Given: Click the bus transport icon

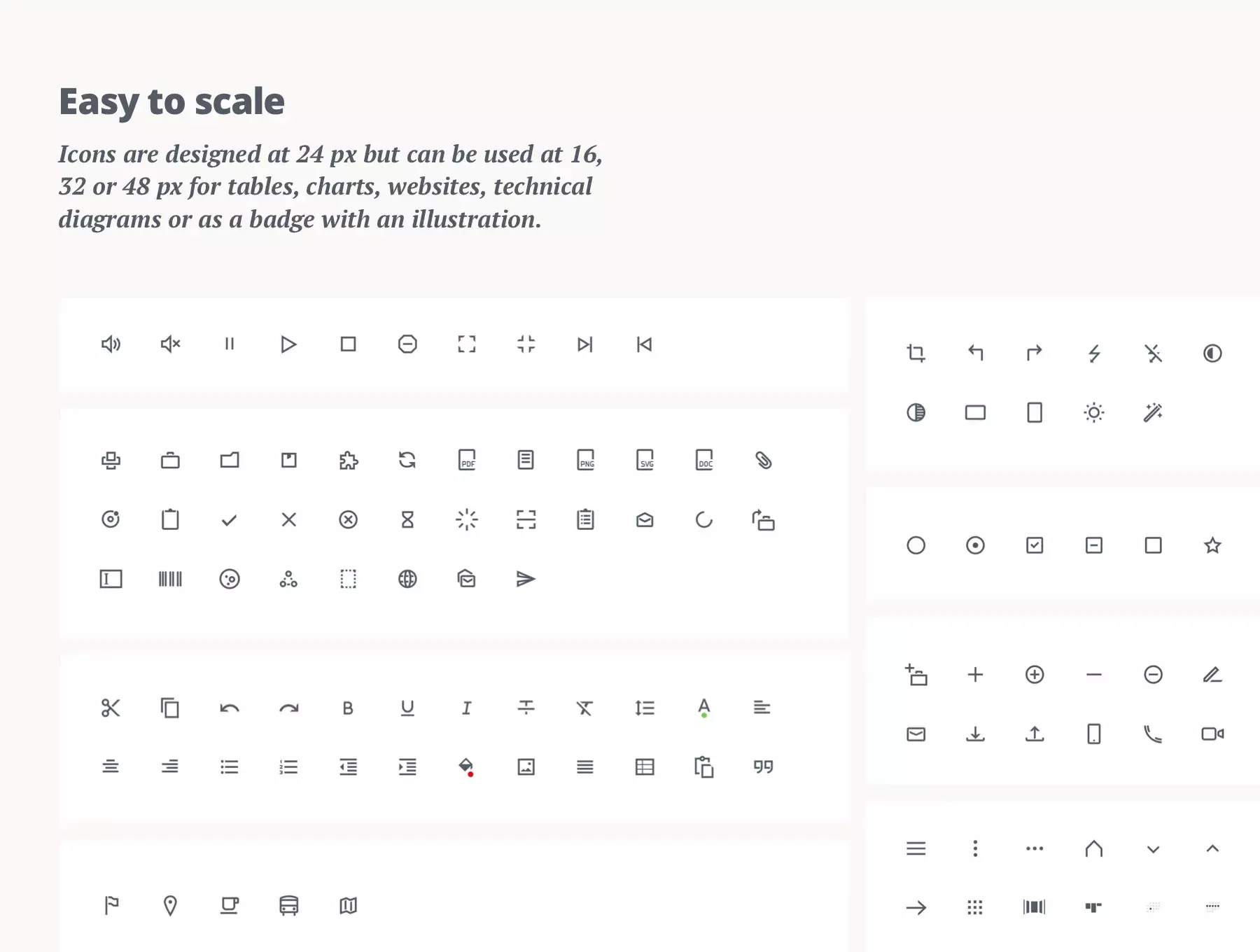Looking at the screenshot, I should click(x=289, y=906).
